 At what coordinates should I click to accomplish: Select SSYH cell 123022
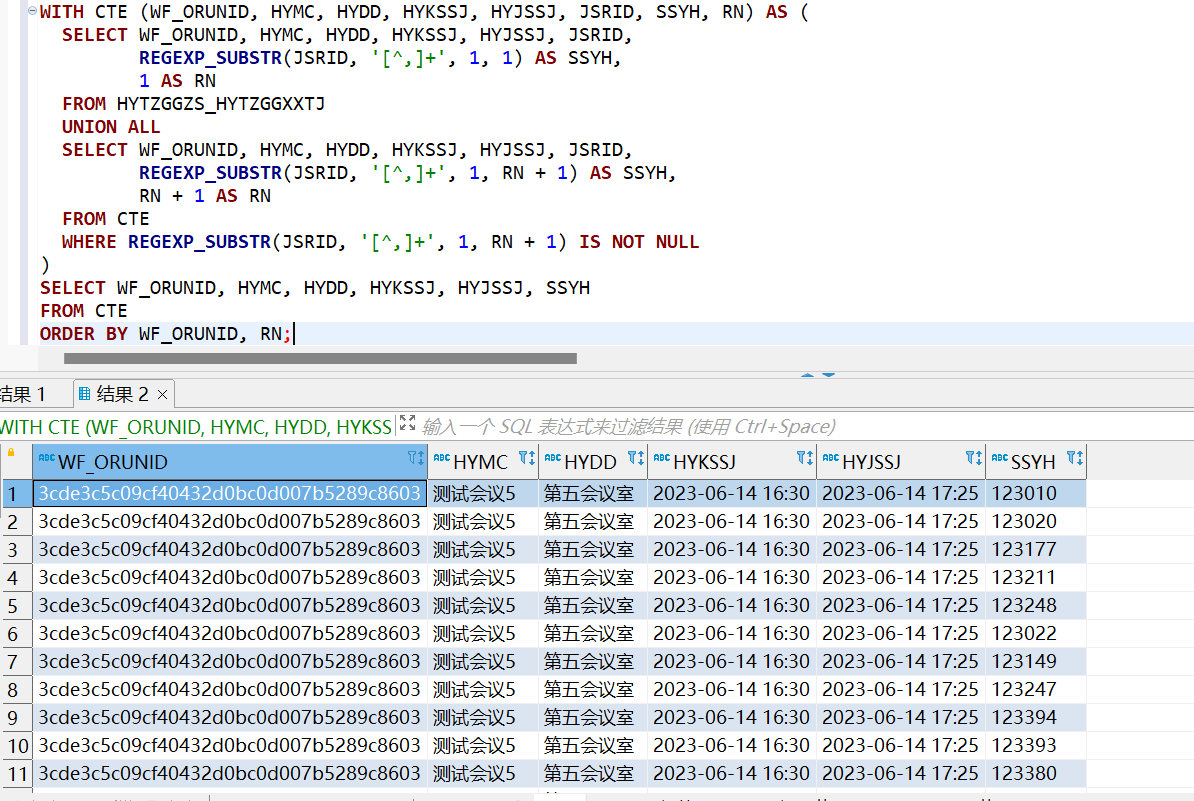[1036, 633]
